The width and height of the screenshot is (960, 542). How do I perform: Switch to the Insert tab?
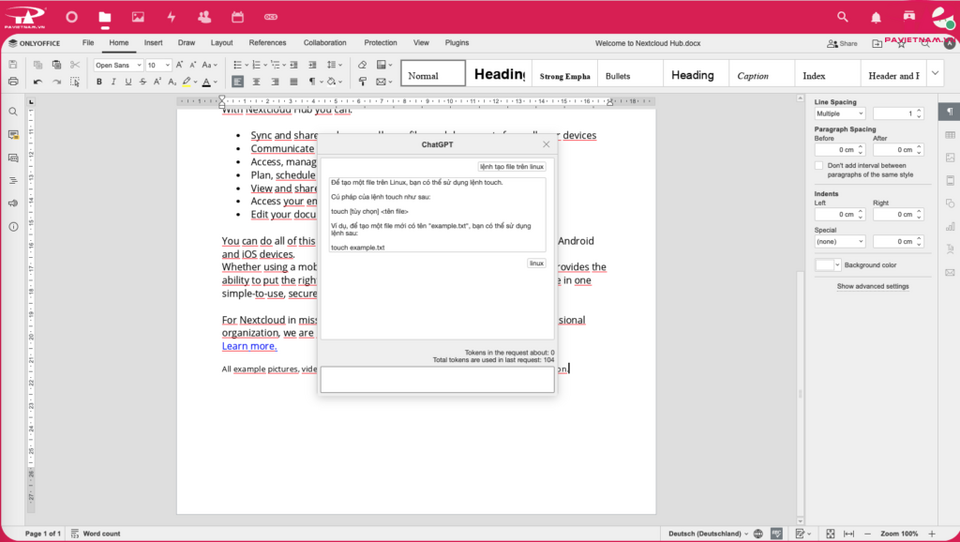153,43
